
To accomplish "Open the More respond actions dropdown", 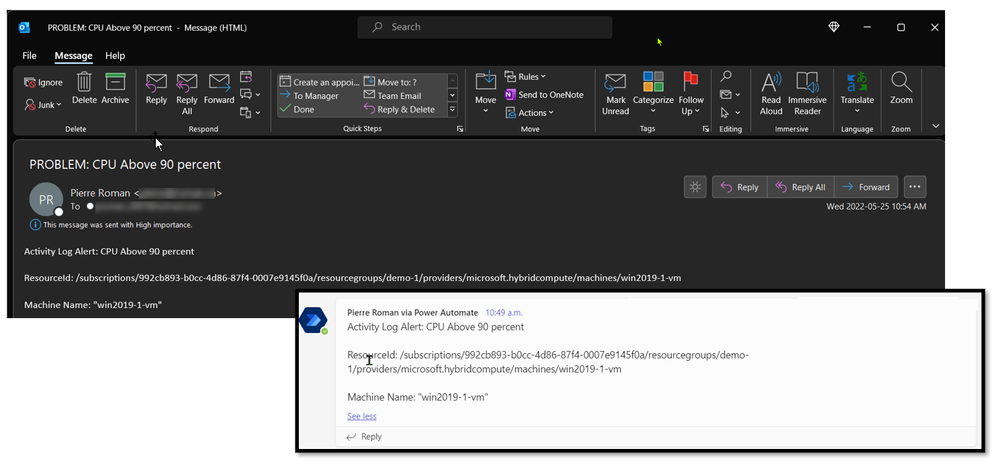I will point(250,113).
